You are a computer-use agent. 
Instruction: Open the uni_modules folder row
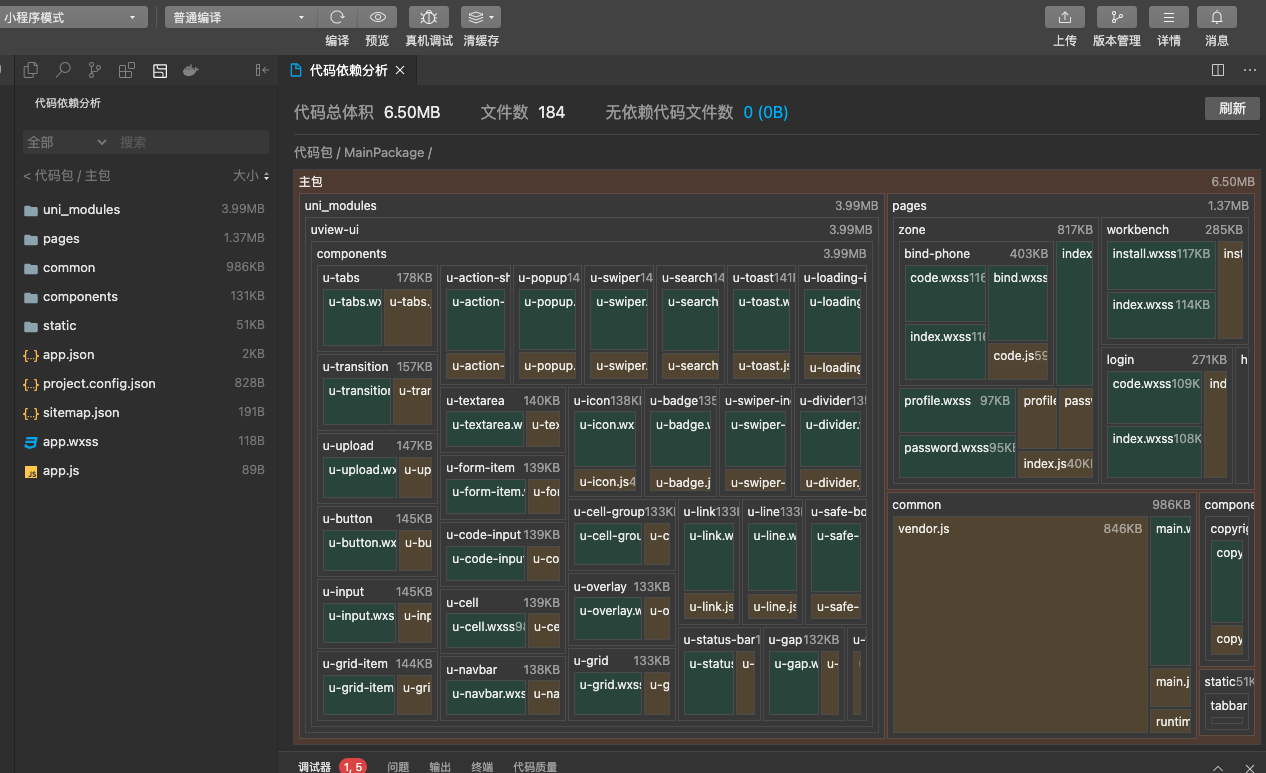tap(146, 209)
